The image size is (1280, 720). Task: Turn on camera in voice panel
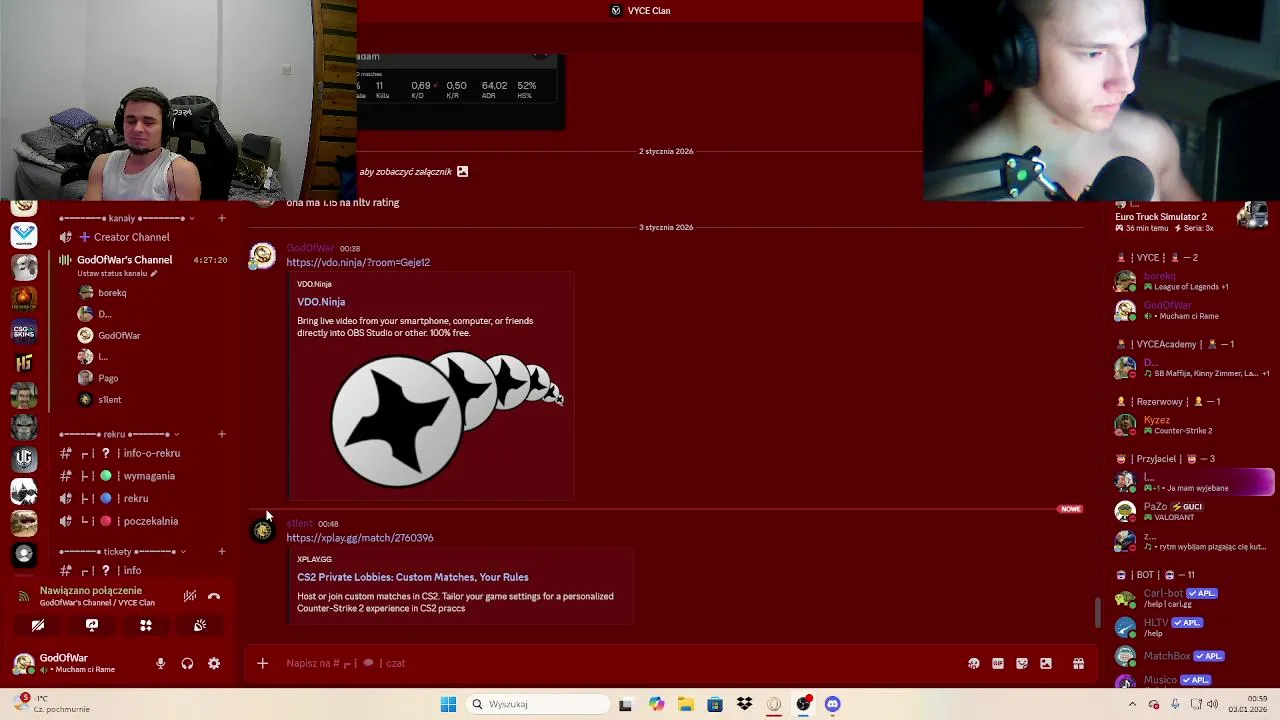pos(38,625)
